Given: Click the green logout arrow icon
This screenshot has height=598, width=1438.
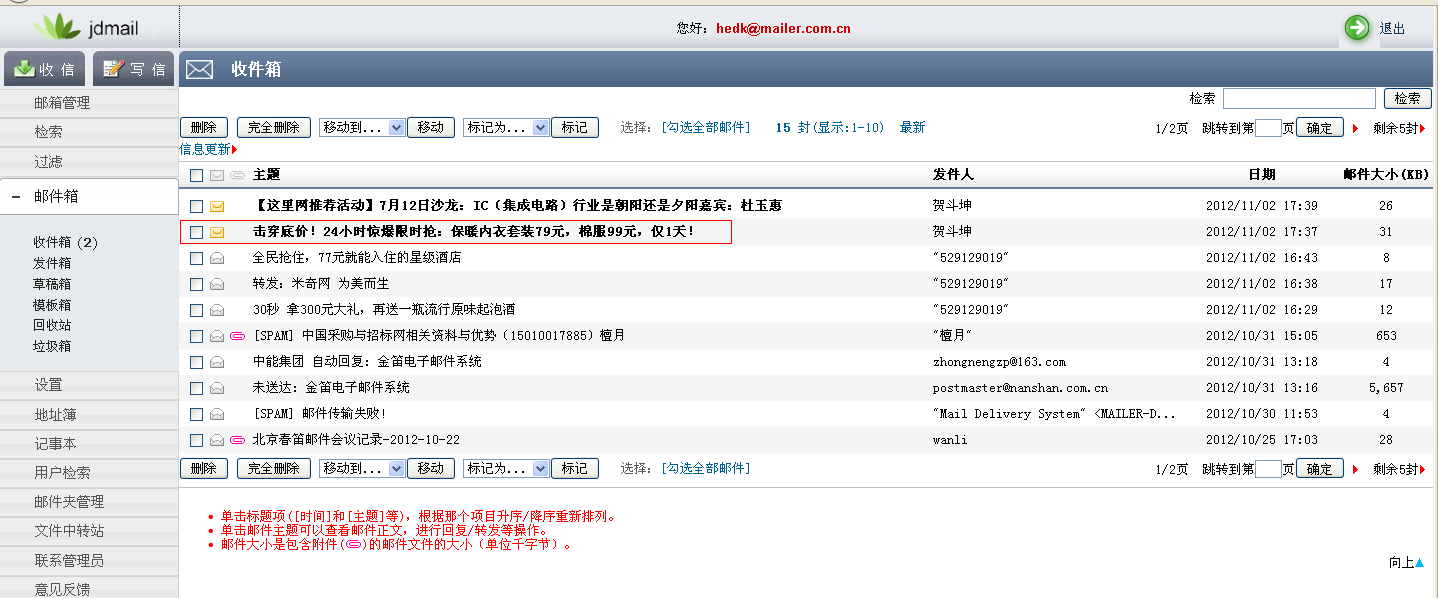Looking at the screenshot, I should tap(1357, 28).
